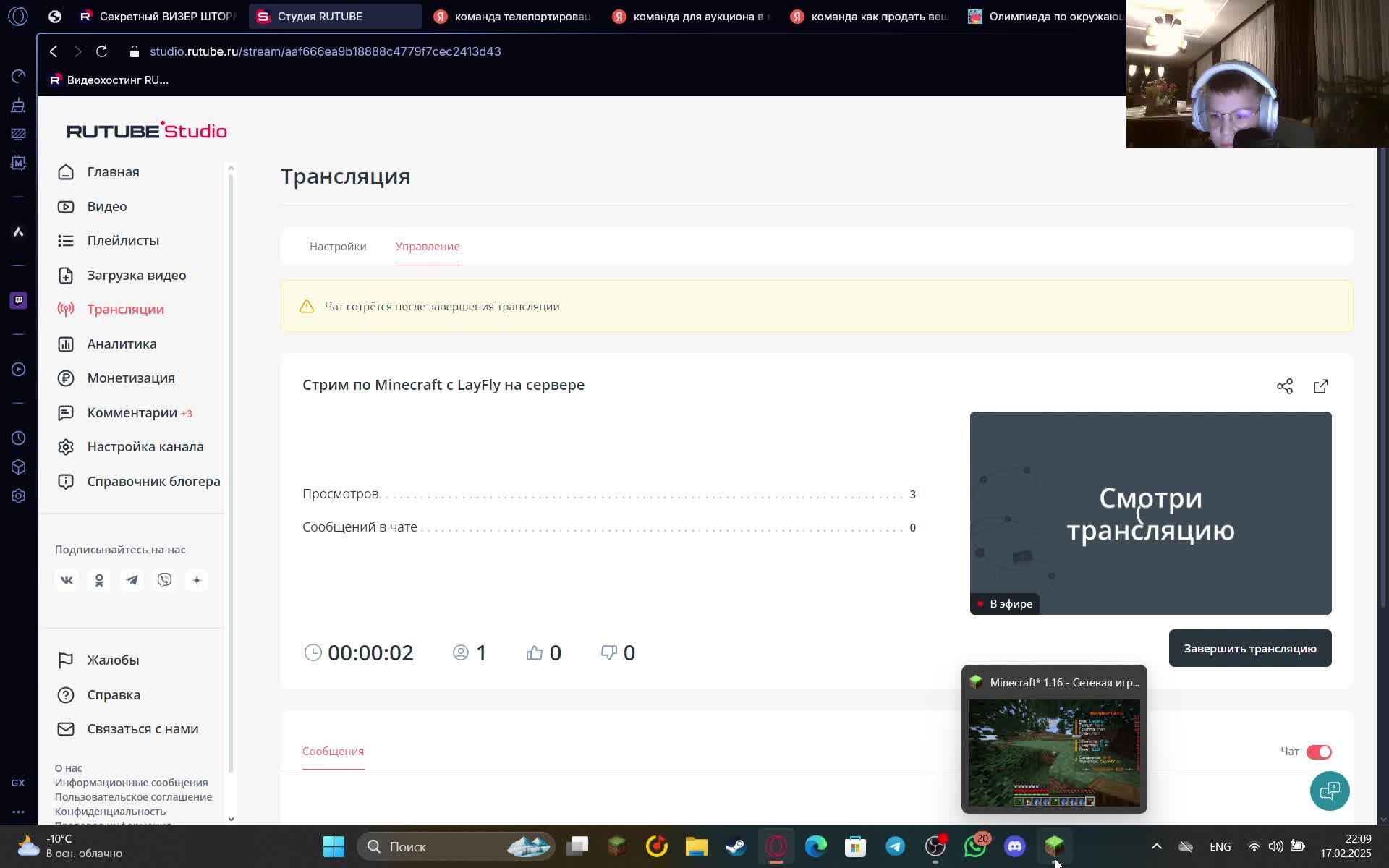Open Настройка канала in the sidebar
The width and height of the screenshot is (1389, 868).
[x=145, y=447]
